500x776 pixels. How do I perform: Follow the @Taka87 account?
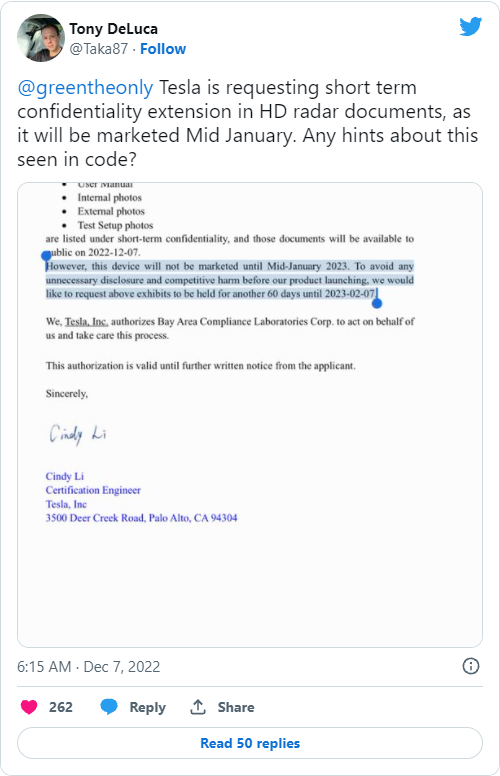point(163,49)
